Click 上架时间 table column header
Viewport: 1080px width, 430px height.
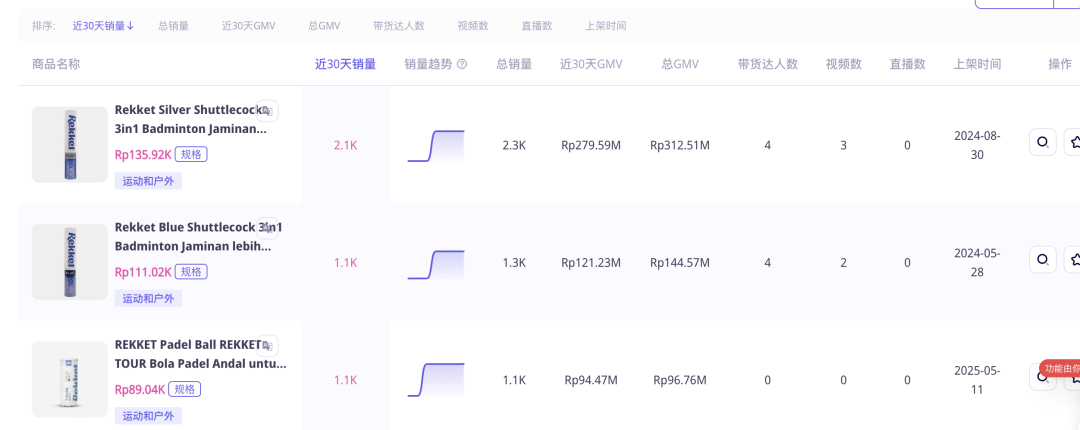coord(977,64)
